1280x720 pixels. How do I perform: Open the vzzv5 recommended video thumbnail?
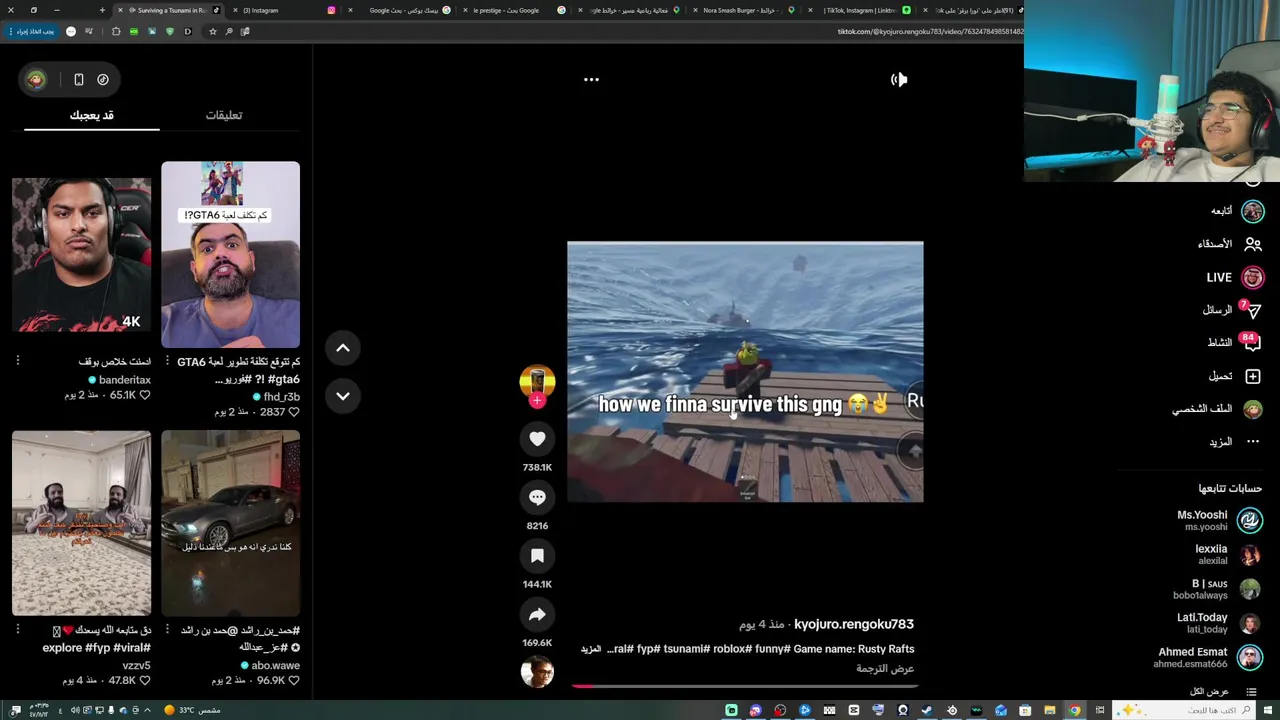pos(81,523)
